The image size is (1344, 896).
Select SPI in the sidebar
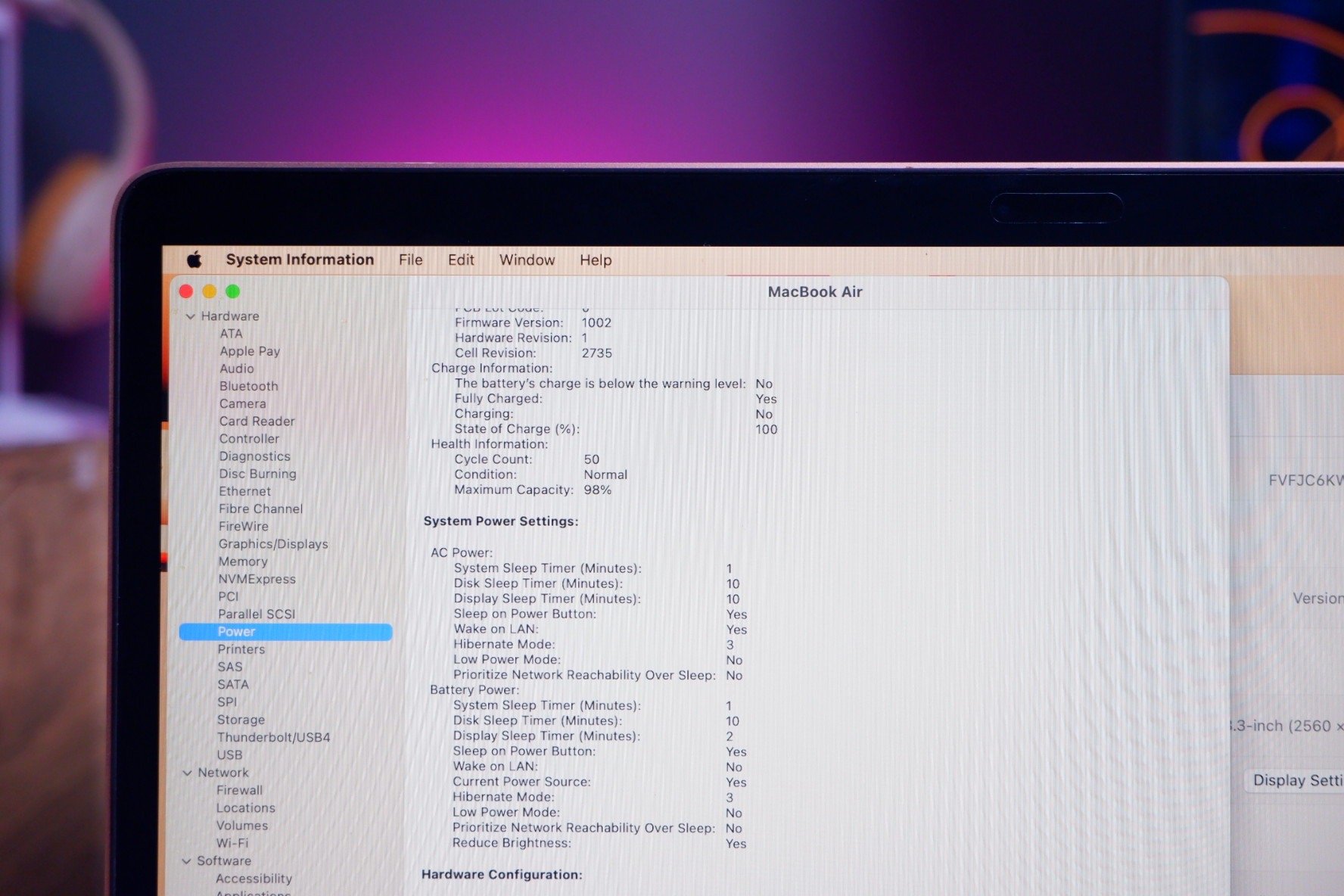(227, 702)
